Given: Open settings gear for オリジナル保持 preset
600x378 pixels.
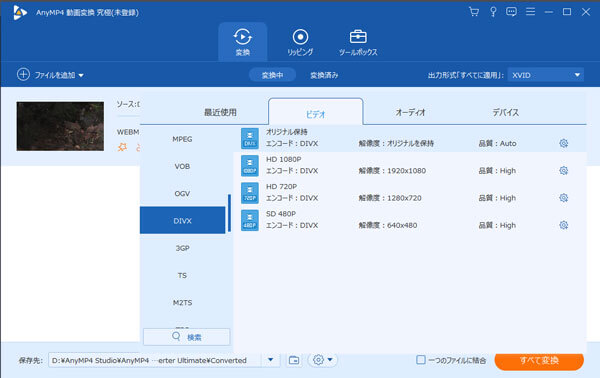Looking at the screenshot, I should [x=563, y=143].
